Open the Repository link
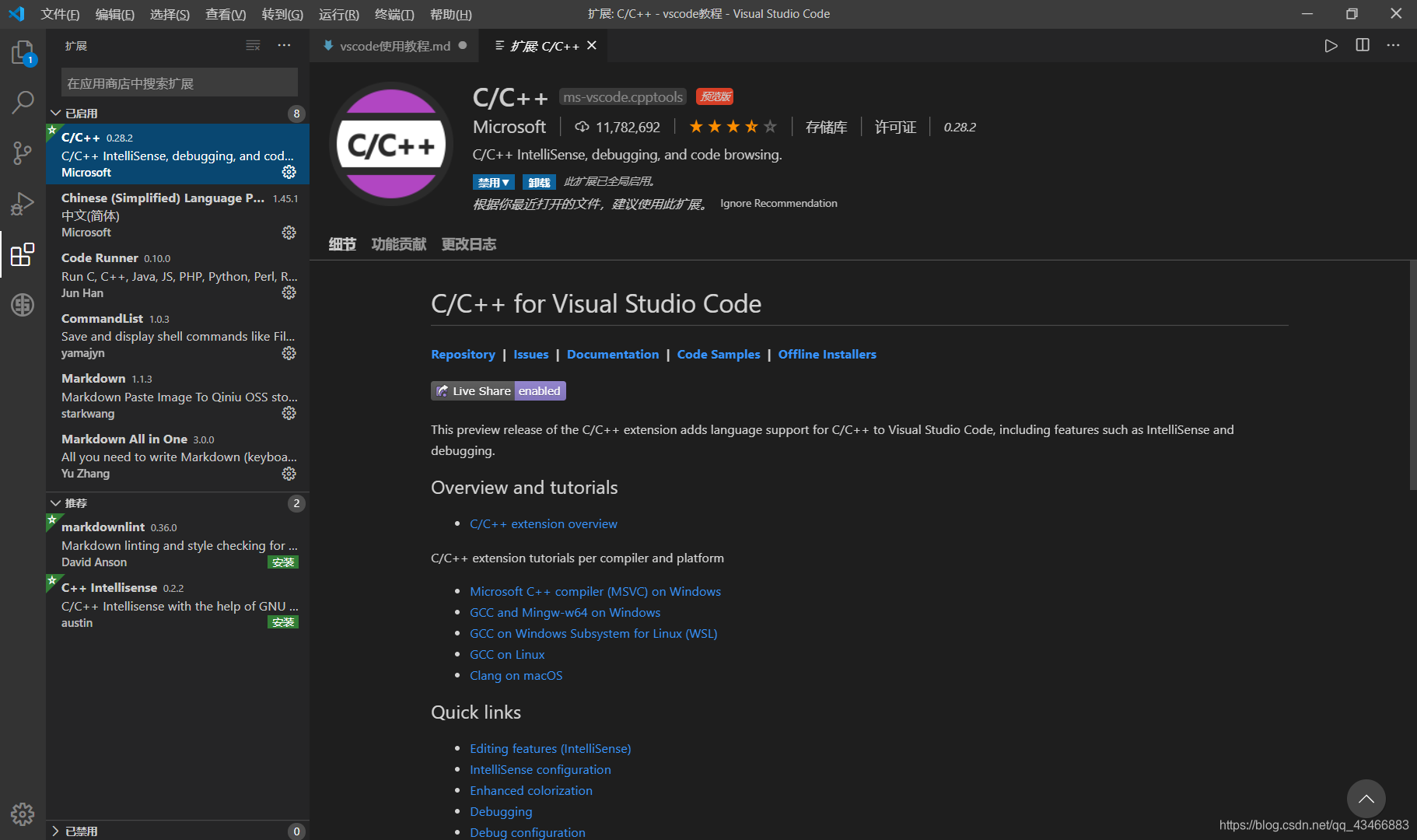 tap(463, 354)
